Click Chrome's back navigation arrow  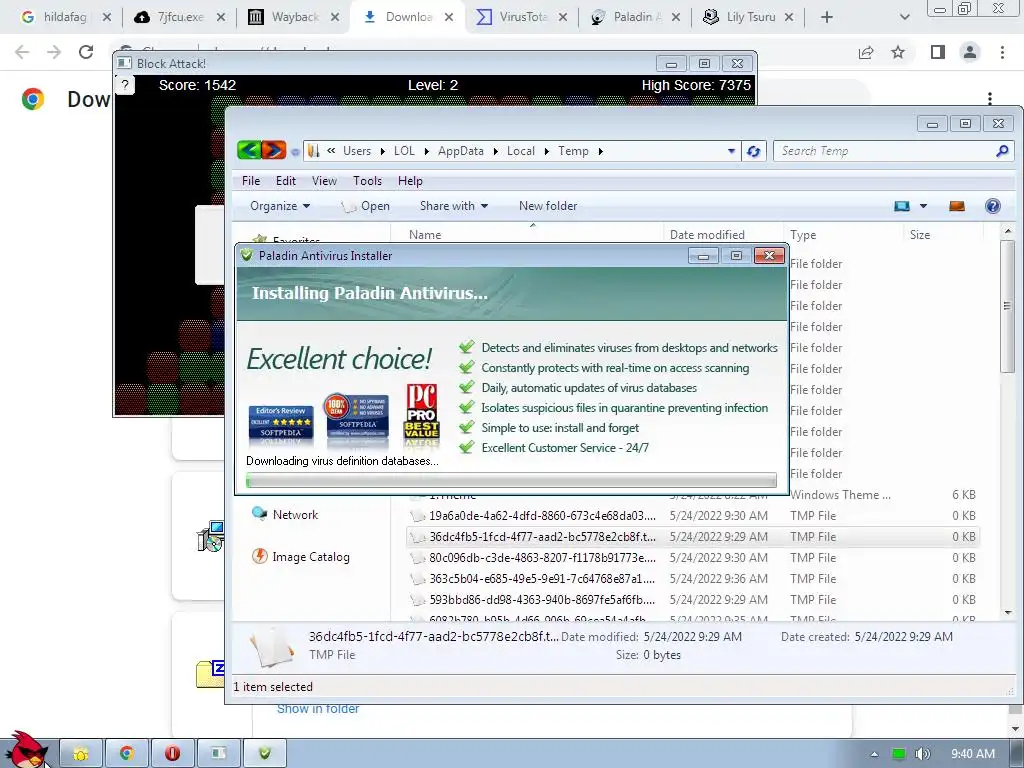22,52
